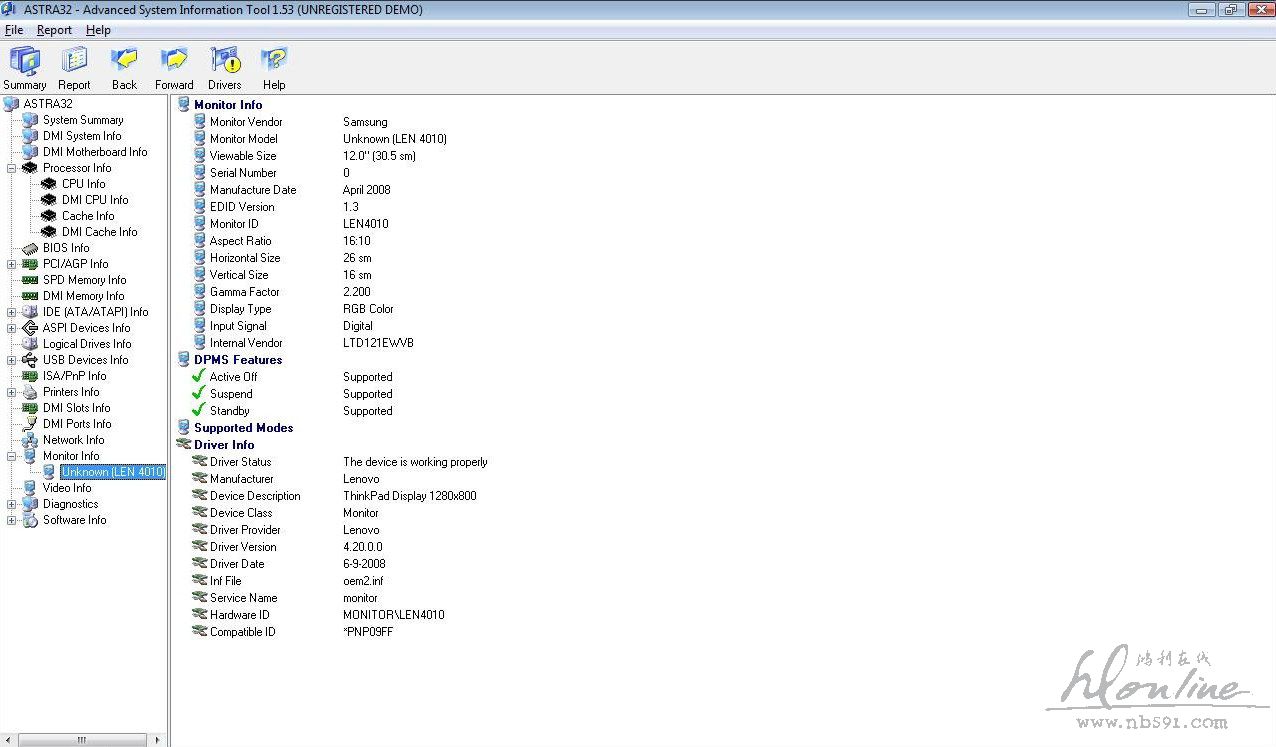
Task: Click the Help question mark toolbar icon
Action: pos(274,62)
